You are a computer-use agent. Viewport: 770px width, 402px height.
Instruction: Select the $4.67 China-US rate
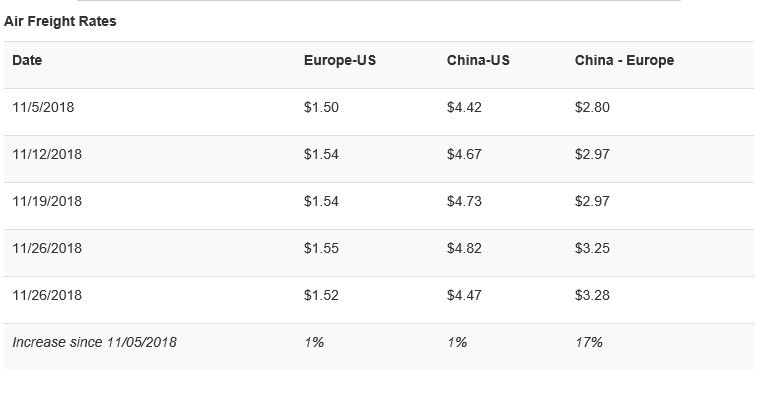tap(464, 154)
